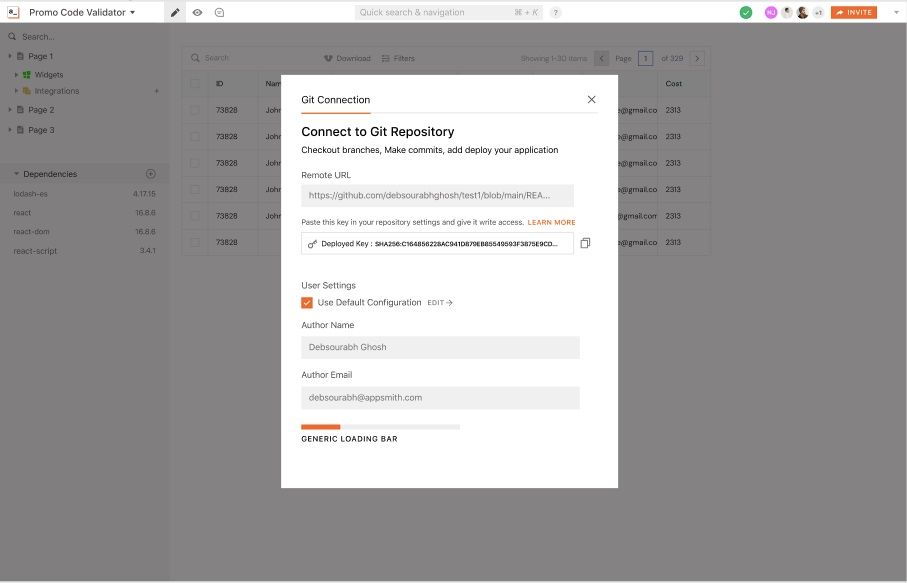This screenshot has height=583, width=907.
Task: Go to next table page arrow
Action: click(x=697, y=58)
